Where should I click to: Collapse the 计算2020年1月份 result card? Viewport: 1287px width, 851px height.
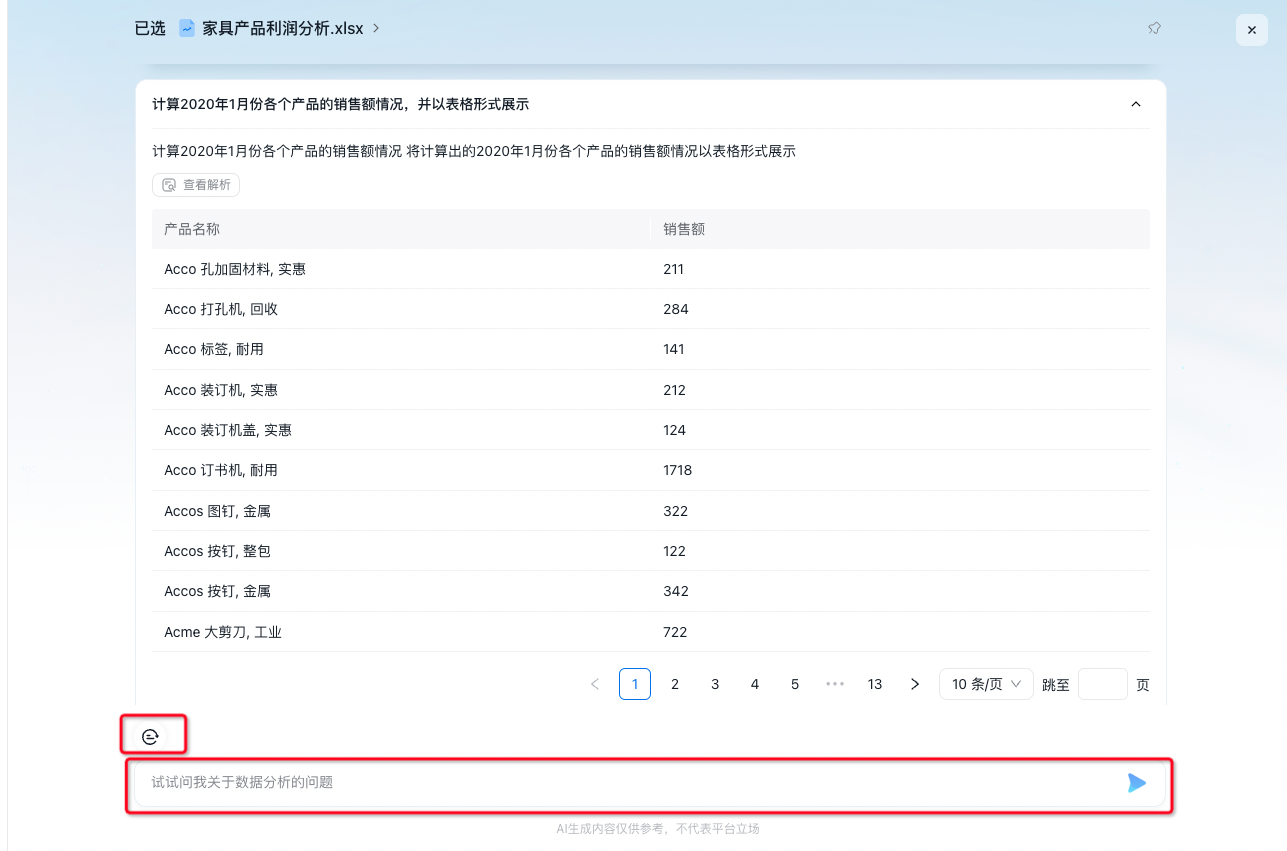tap(1135, 104)
